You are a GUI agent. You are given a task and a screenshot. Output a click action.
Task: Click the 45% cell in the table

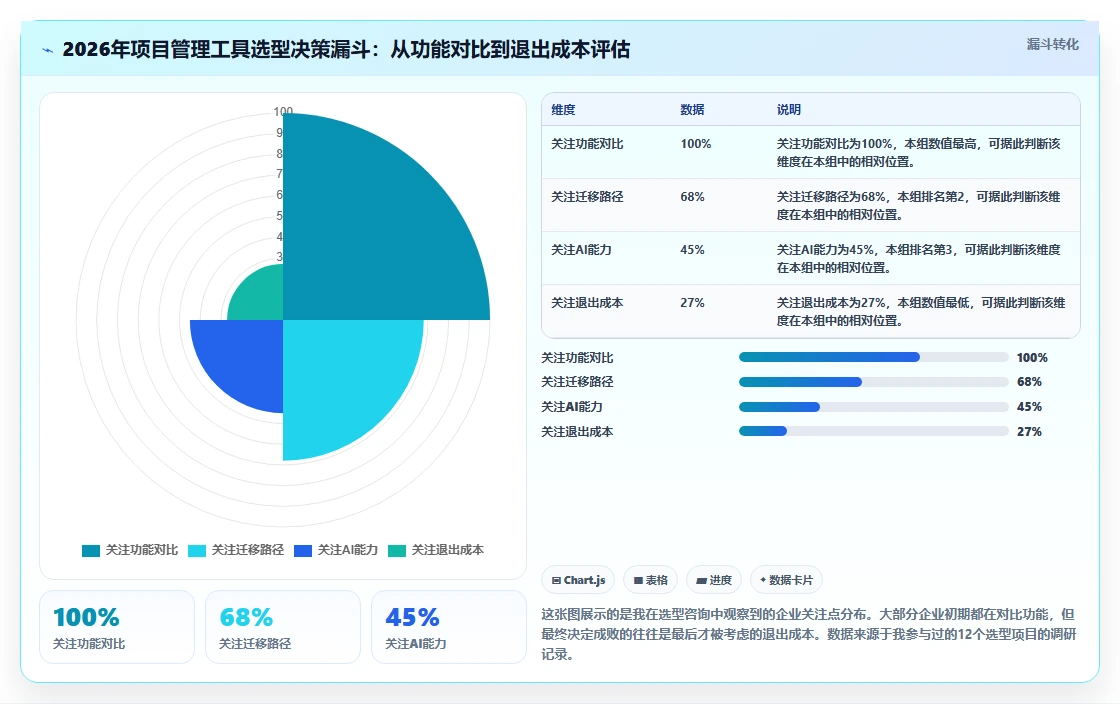click(692, 250)
